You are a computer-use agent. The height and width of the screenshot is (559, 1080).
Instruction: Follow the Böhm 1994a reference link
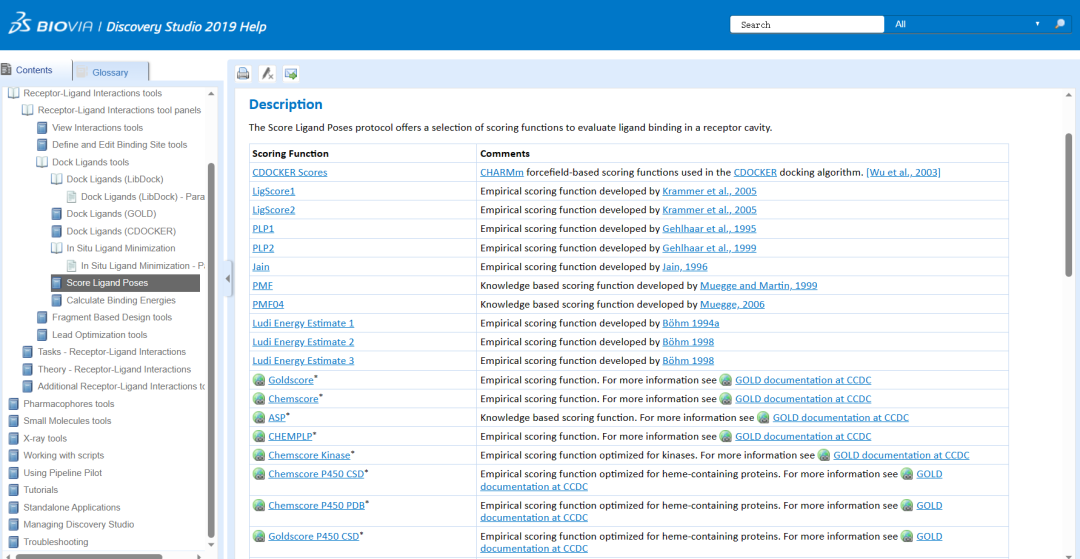tap(691, 324)
